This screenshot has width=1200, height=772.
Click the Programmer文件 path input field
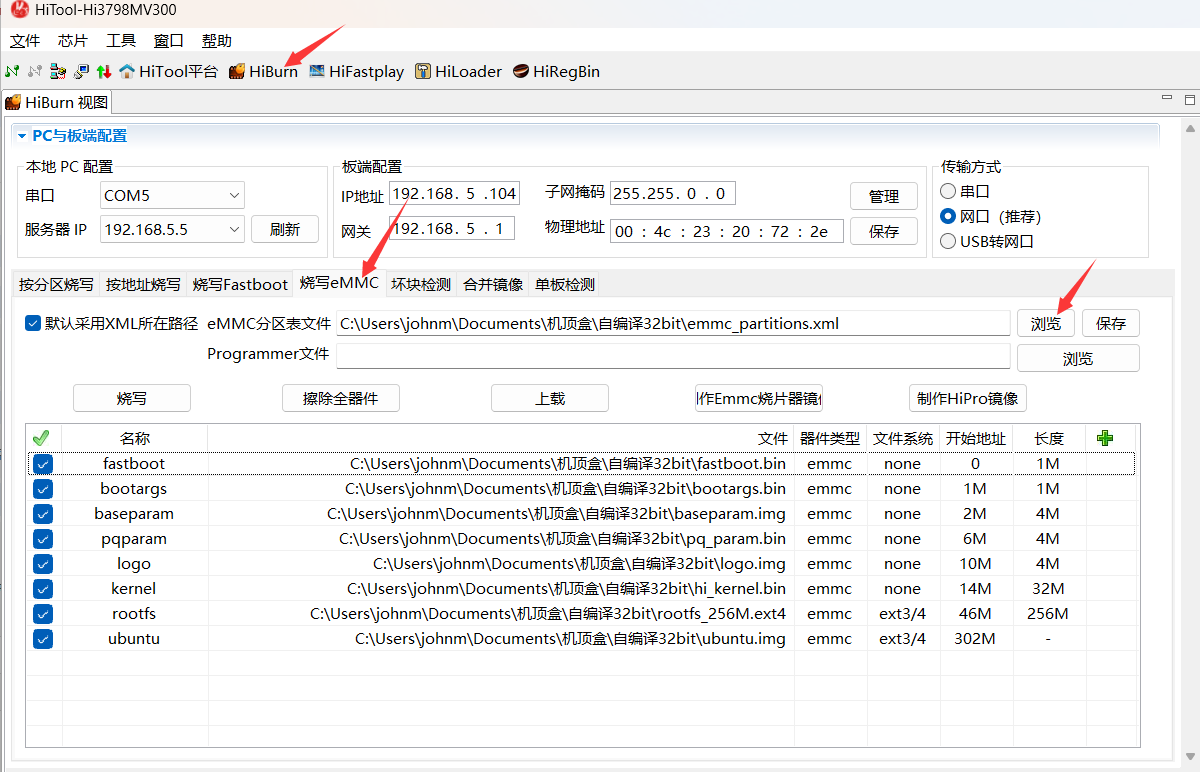pos(672,357)
